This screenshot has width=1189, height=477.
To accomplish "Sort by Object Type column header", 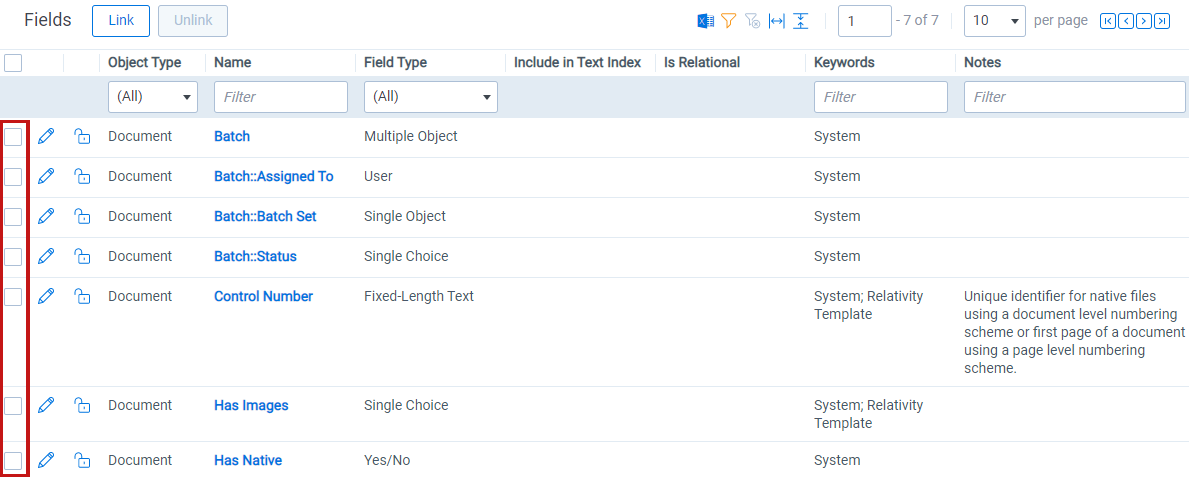I will [145, 63].
